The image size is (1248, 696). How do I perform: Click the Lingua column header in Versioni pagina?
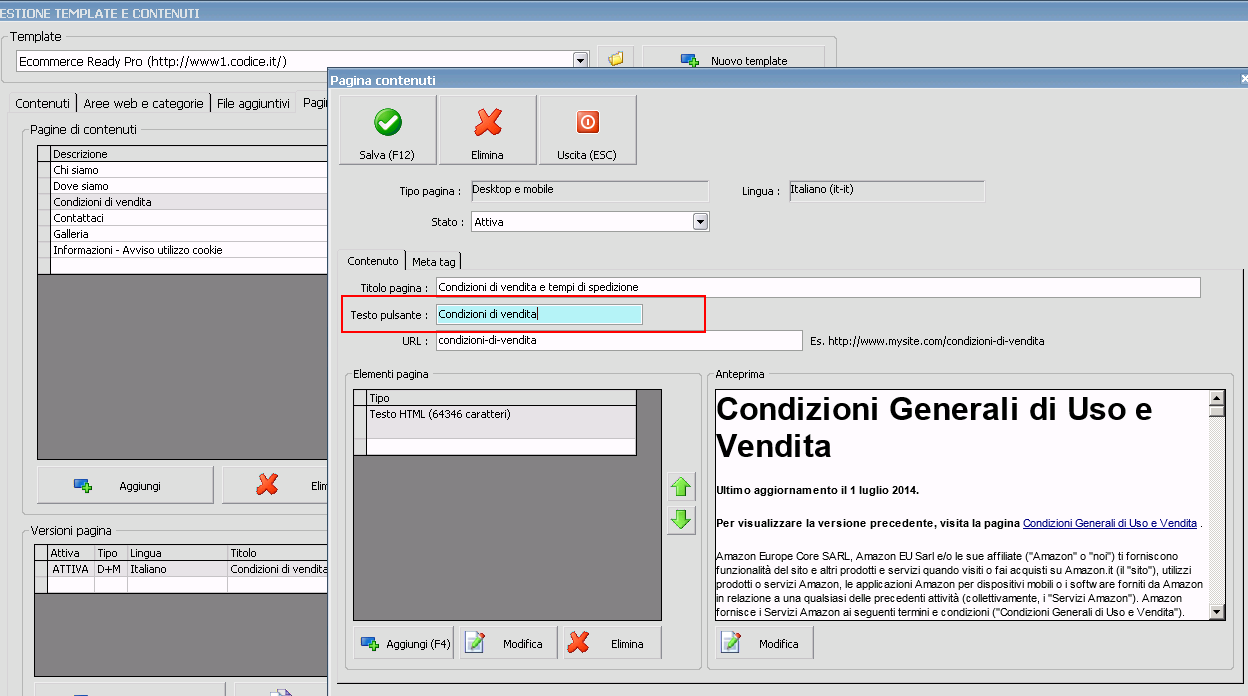pos(177,552)
